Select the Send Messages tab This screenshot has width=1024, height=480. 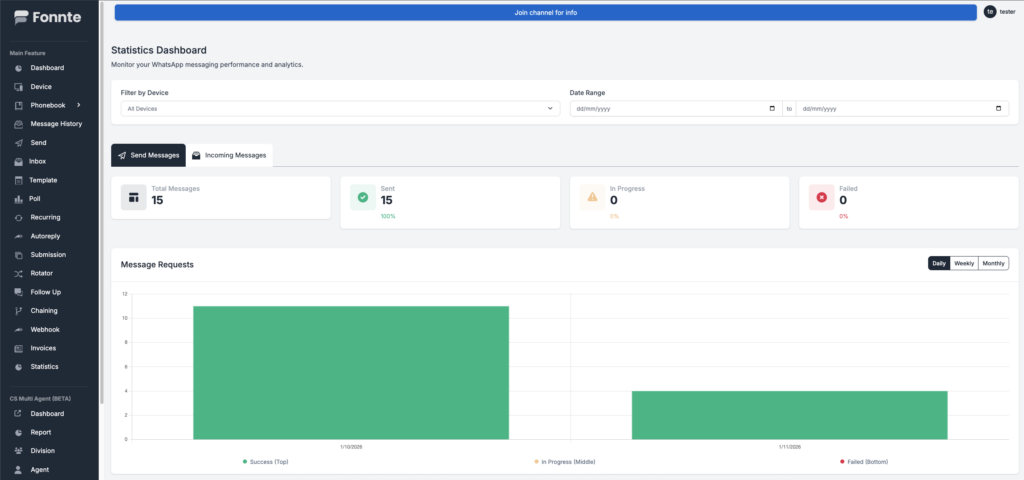pyautogui.click(x=148, y=155)
